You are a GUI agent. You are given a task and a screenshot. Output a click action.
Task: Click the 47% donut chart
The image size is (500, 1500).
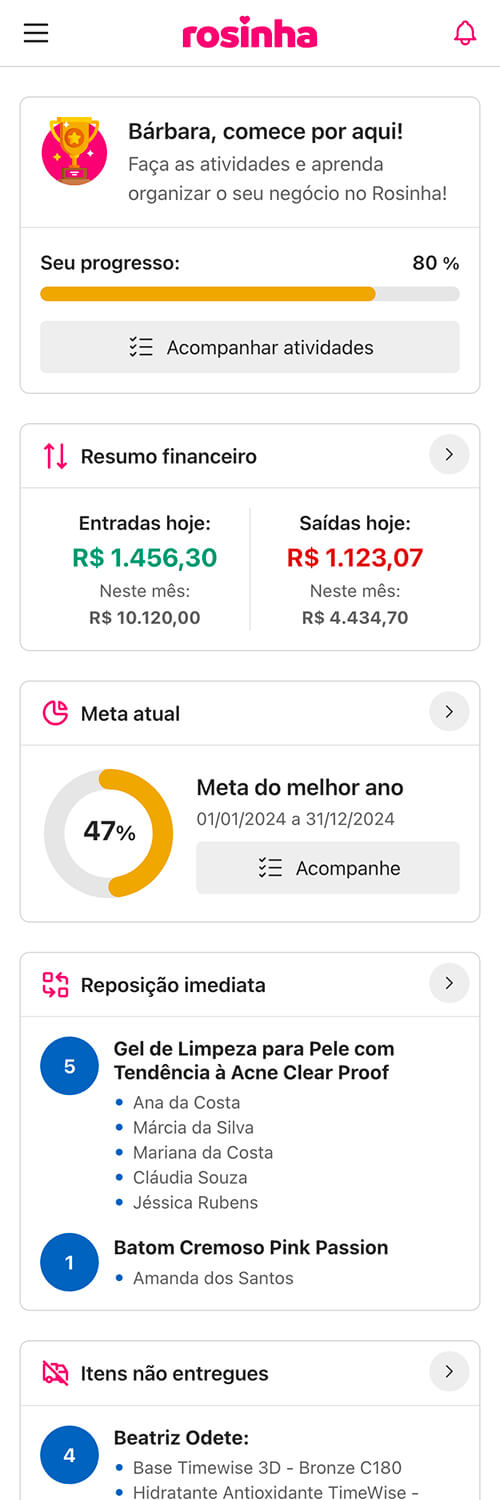(x=108, y=833)
